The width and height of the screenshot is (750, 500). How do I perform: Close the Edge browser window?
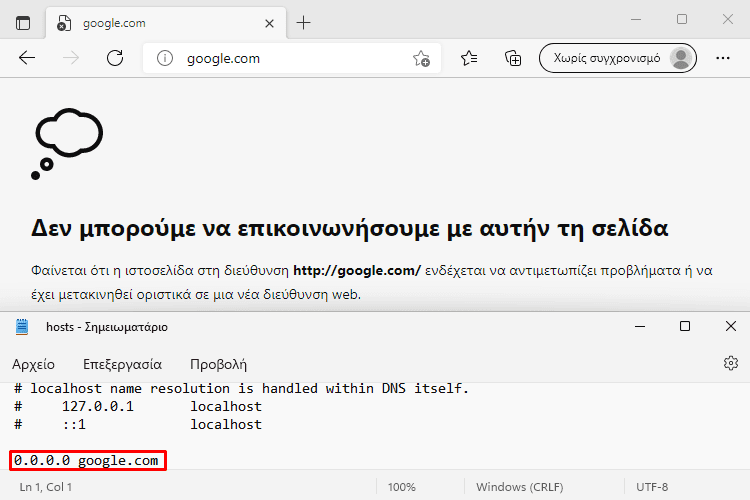pyautogui.click(x=728, y=19)
